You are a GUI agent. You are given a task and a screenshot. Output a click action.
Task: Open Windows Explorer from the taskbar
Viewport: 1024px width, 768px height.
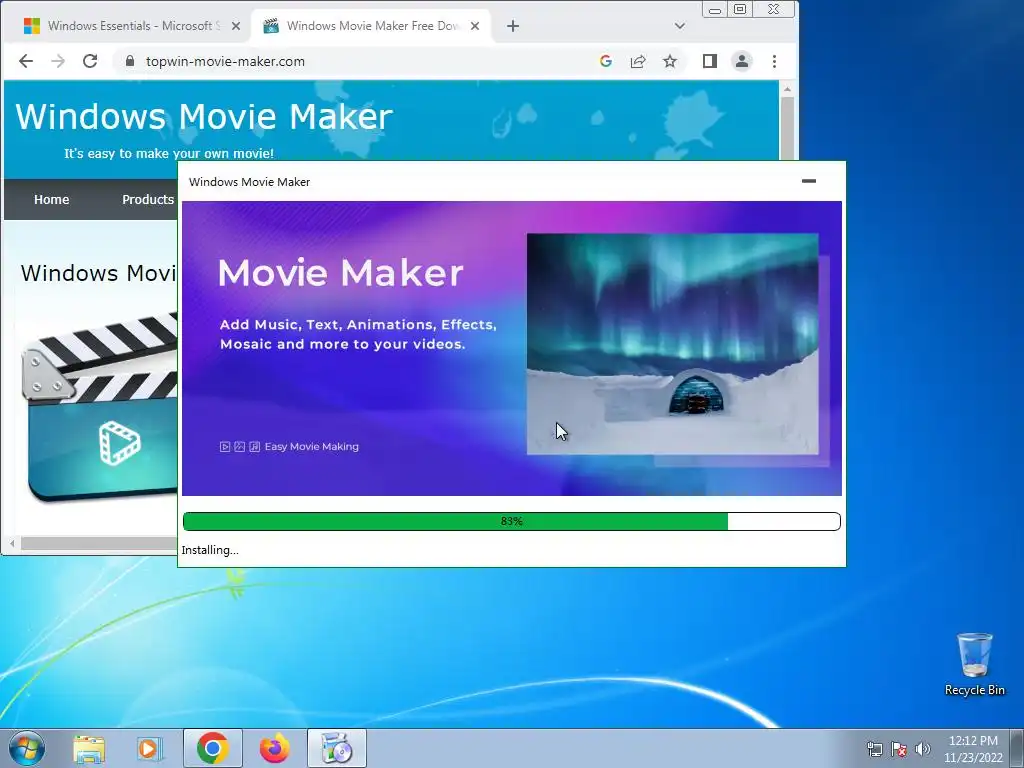click(x=89, y=748)
